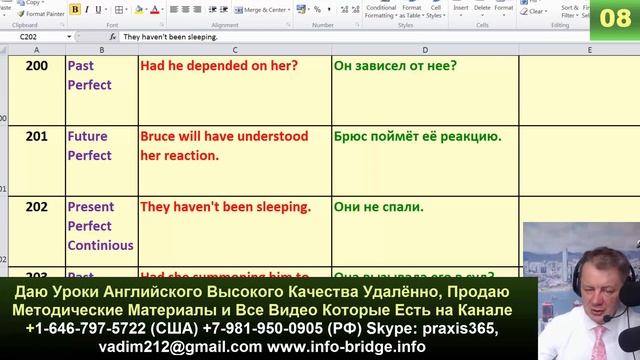Select column A header
This screenshot has width=640, height=360.
(x=37, y=50)
